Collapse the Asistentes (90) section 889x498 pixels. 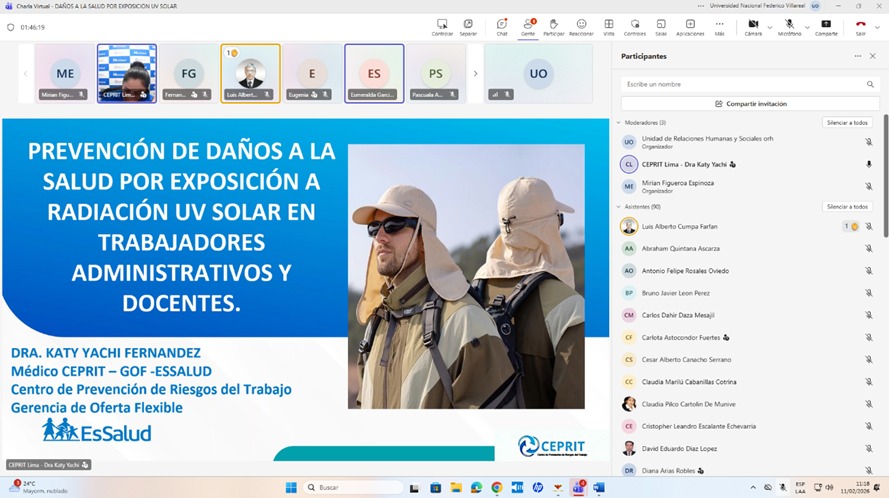tap(619, 206)
